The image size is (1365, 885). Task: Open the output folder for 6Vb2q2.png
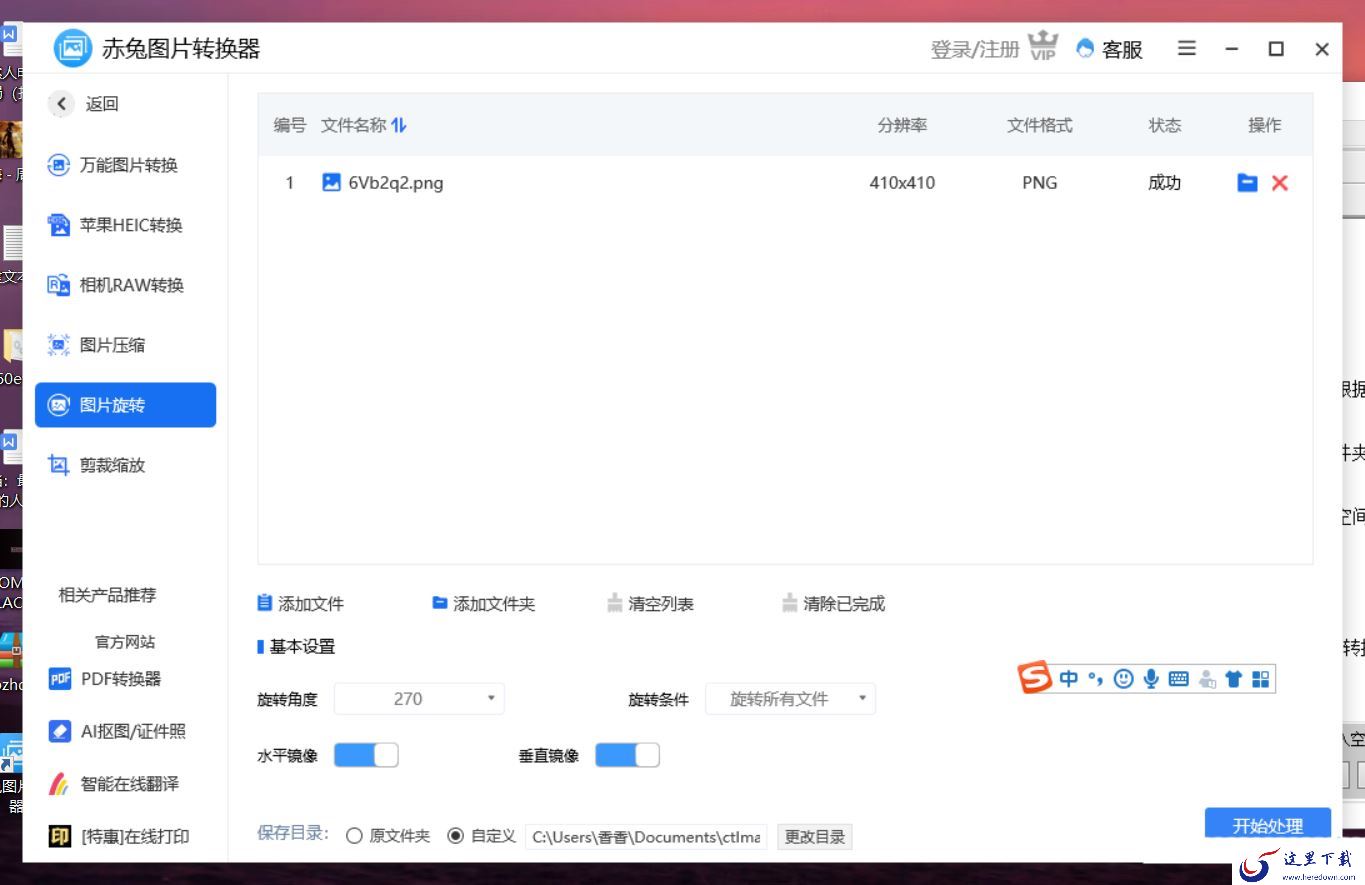tap(1247, 182)
